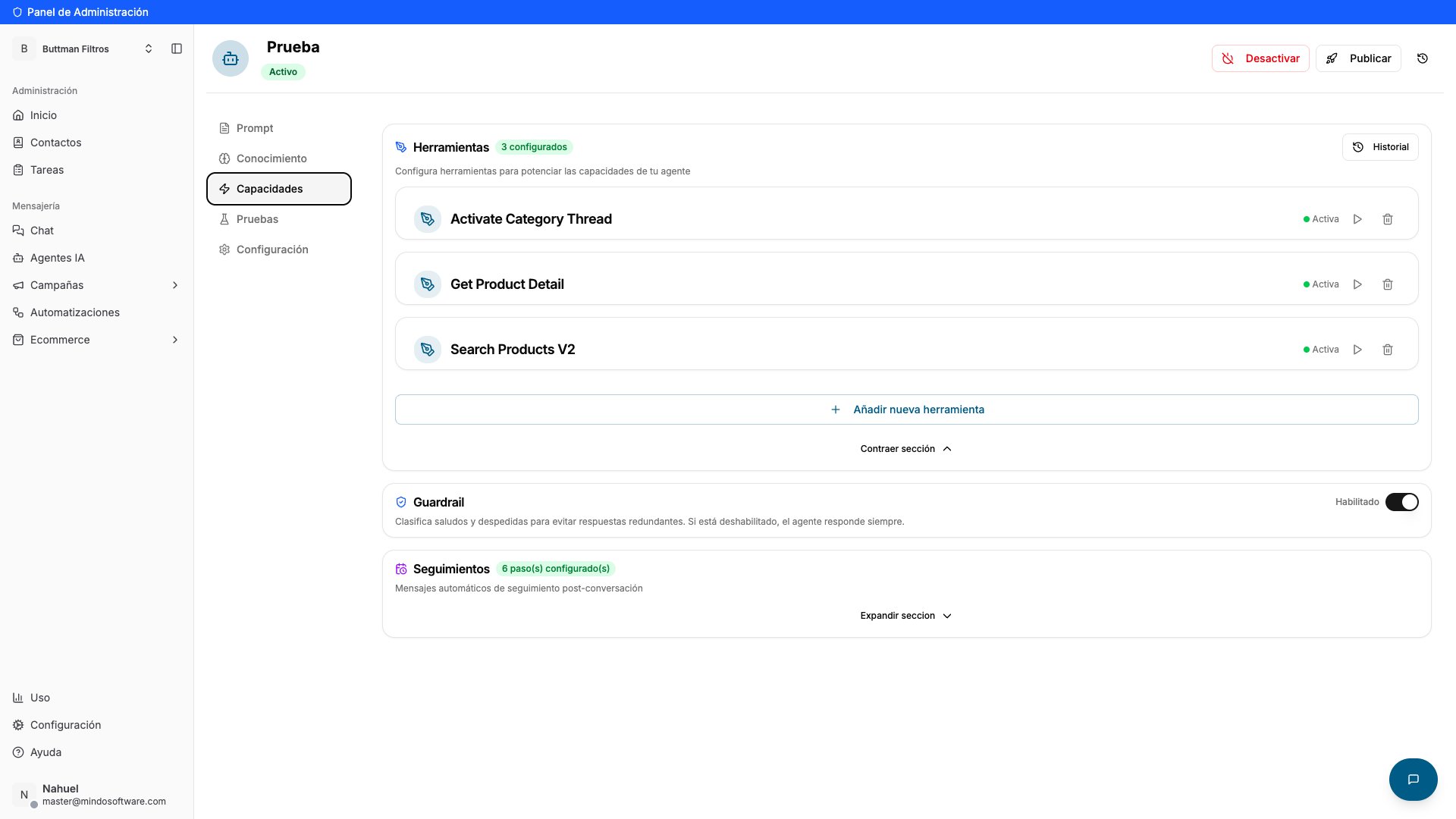Viewport: 1456px width, 819px height.
Task: Open the Pruebas tab
Action: click(x=279, y=219)
